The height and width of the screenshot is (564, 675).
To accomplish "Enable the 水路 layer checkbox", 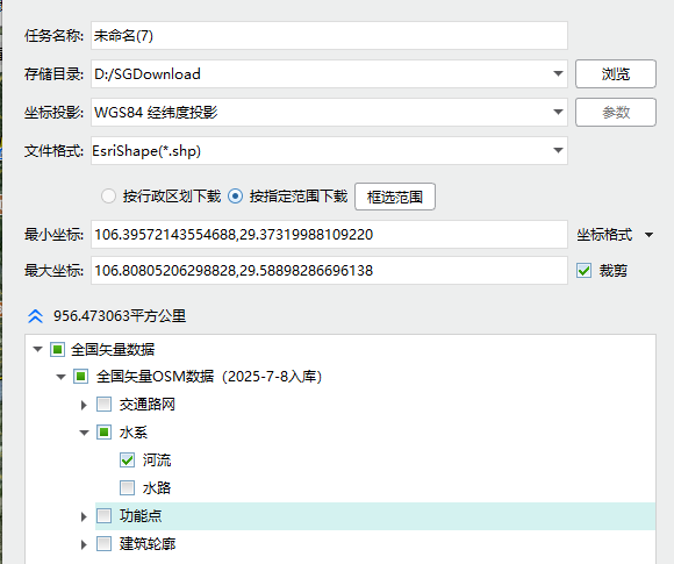I will (127, 488).
